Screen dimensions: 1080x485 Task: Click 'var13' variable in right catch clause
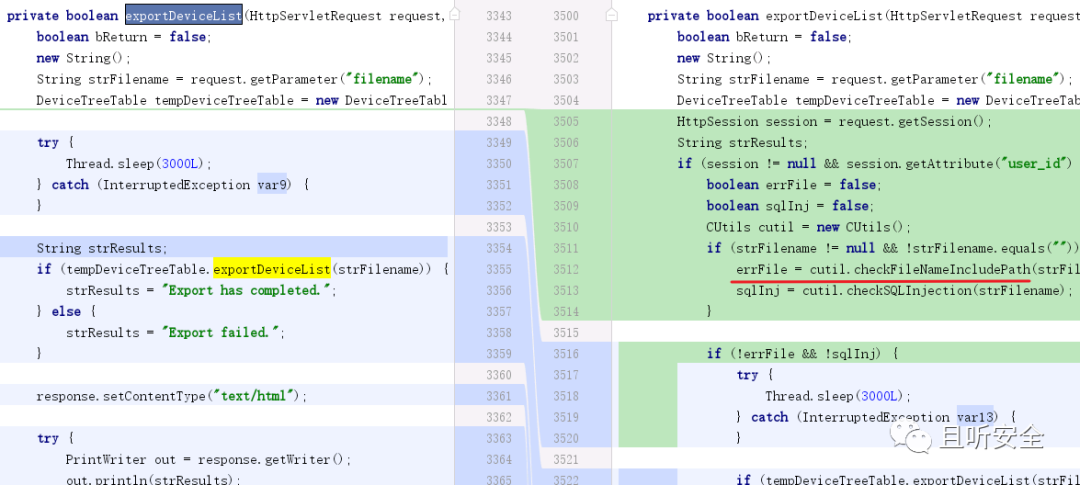(x=975, y=417)
